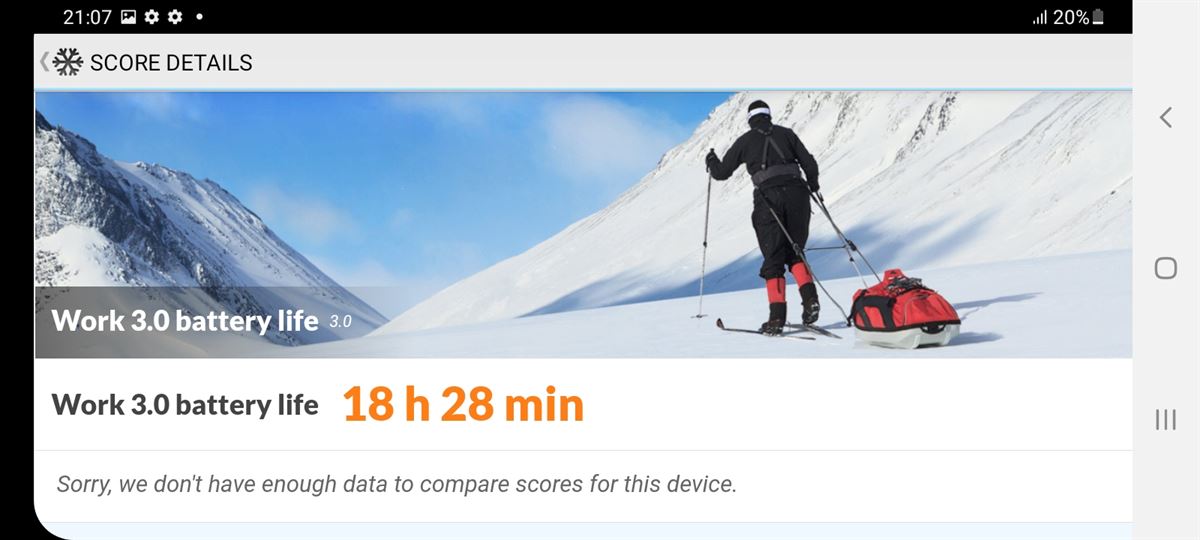This screenshot has height=540, width=1200.
Task: Tap the SCORE DETAILS header title
Action: point(171,63)
